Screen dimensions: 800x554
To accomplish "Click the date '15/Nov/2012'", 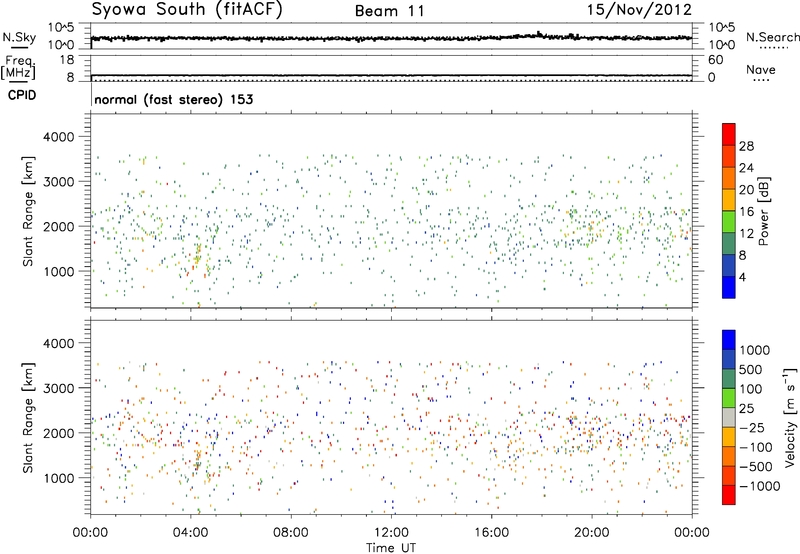I will pyautogui.click(x=639, y=10).
